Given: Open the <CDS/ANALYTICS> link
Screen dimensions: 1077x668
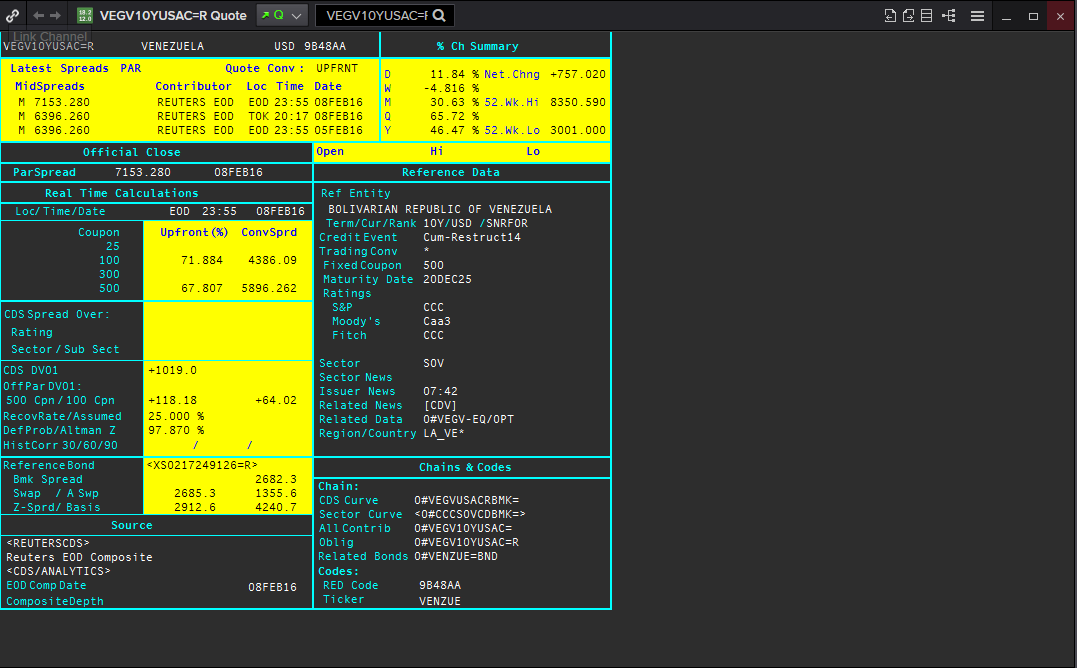Looking at the screenshot, I should pos(58,572).
